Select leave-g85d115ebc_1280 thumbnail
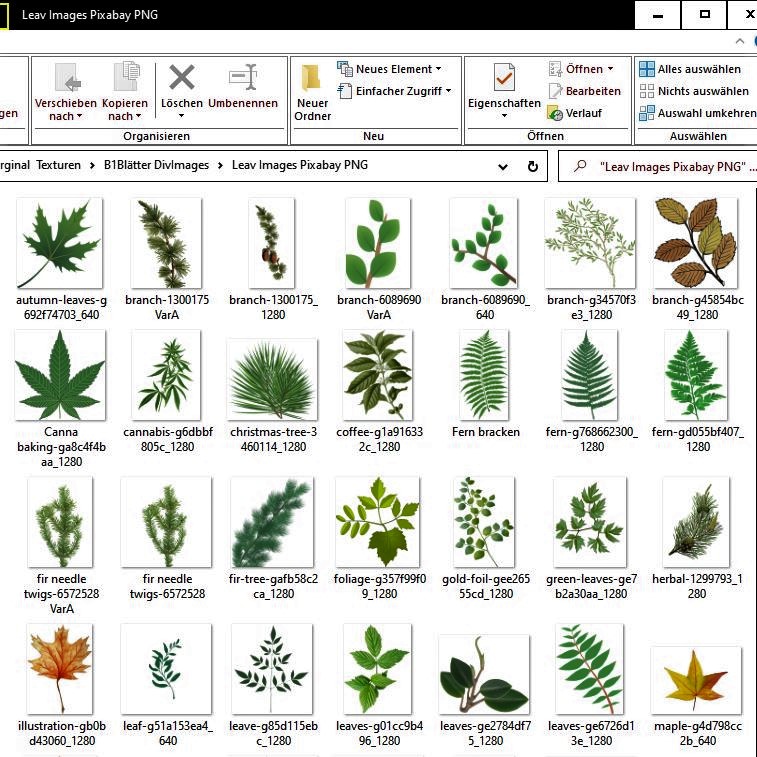The width and height of the screenshot is (757, 757). [272, 669]
